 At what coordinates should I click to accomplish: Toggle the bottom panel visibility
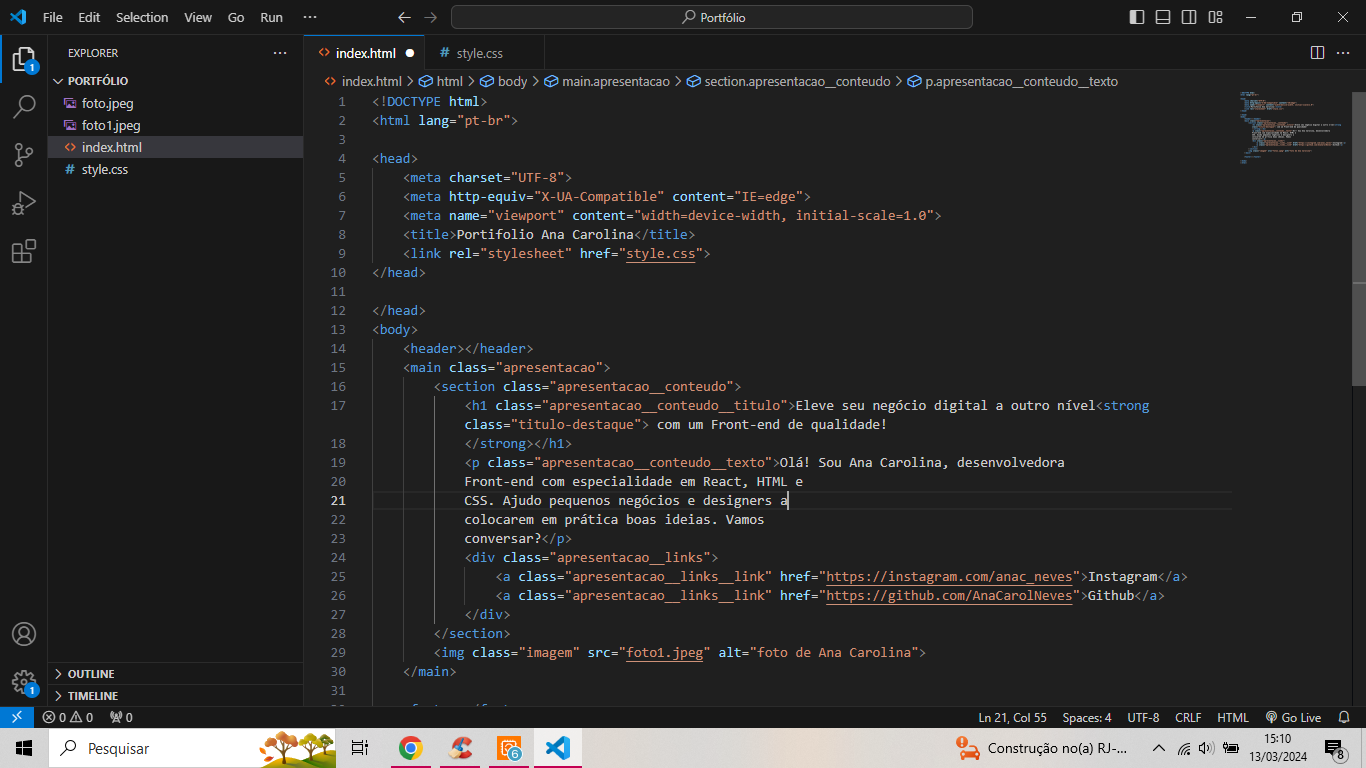[1163, 17]
